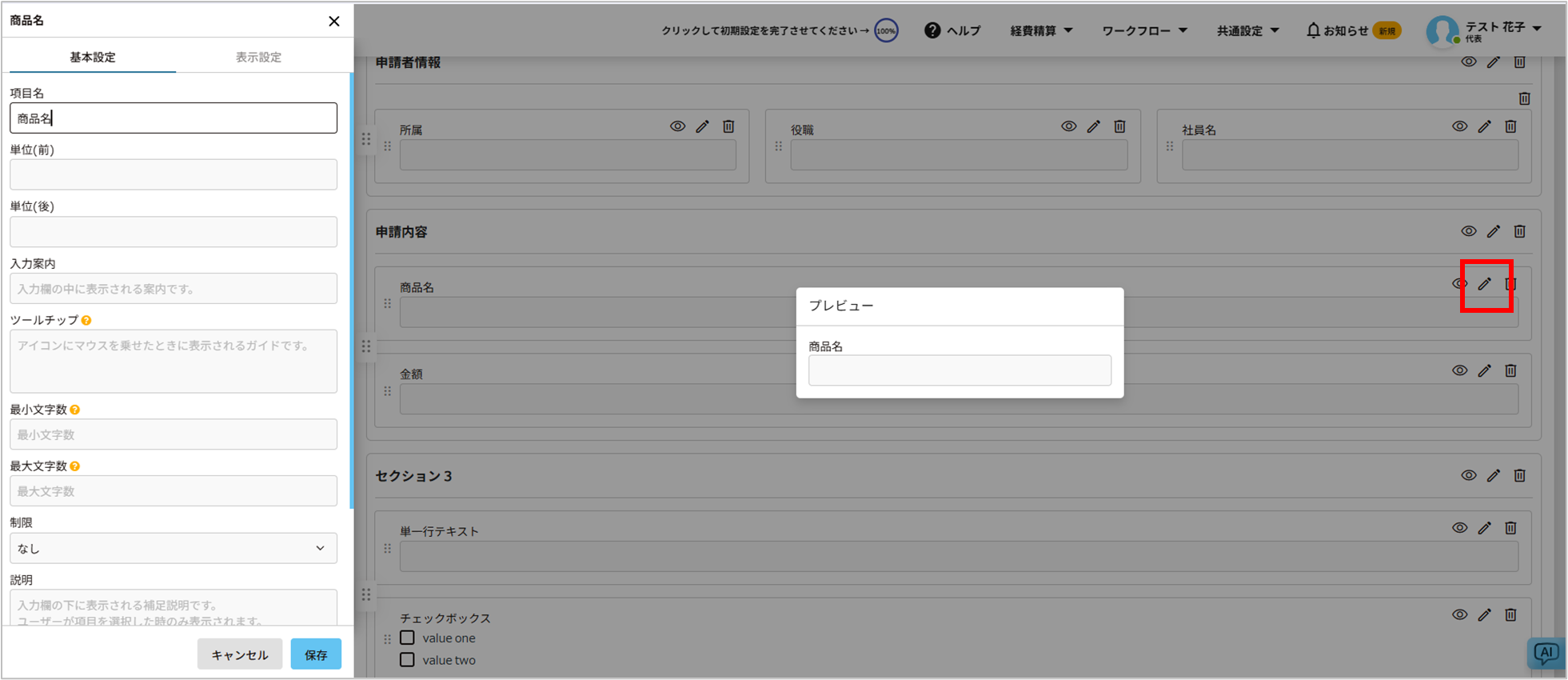Screen dimensions: 1568x680
Task: Edit the セクション3 section heading pencil icon
Action: point(1494,475)
